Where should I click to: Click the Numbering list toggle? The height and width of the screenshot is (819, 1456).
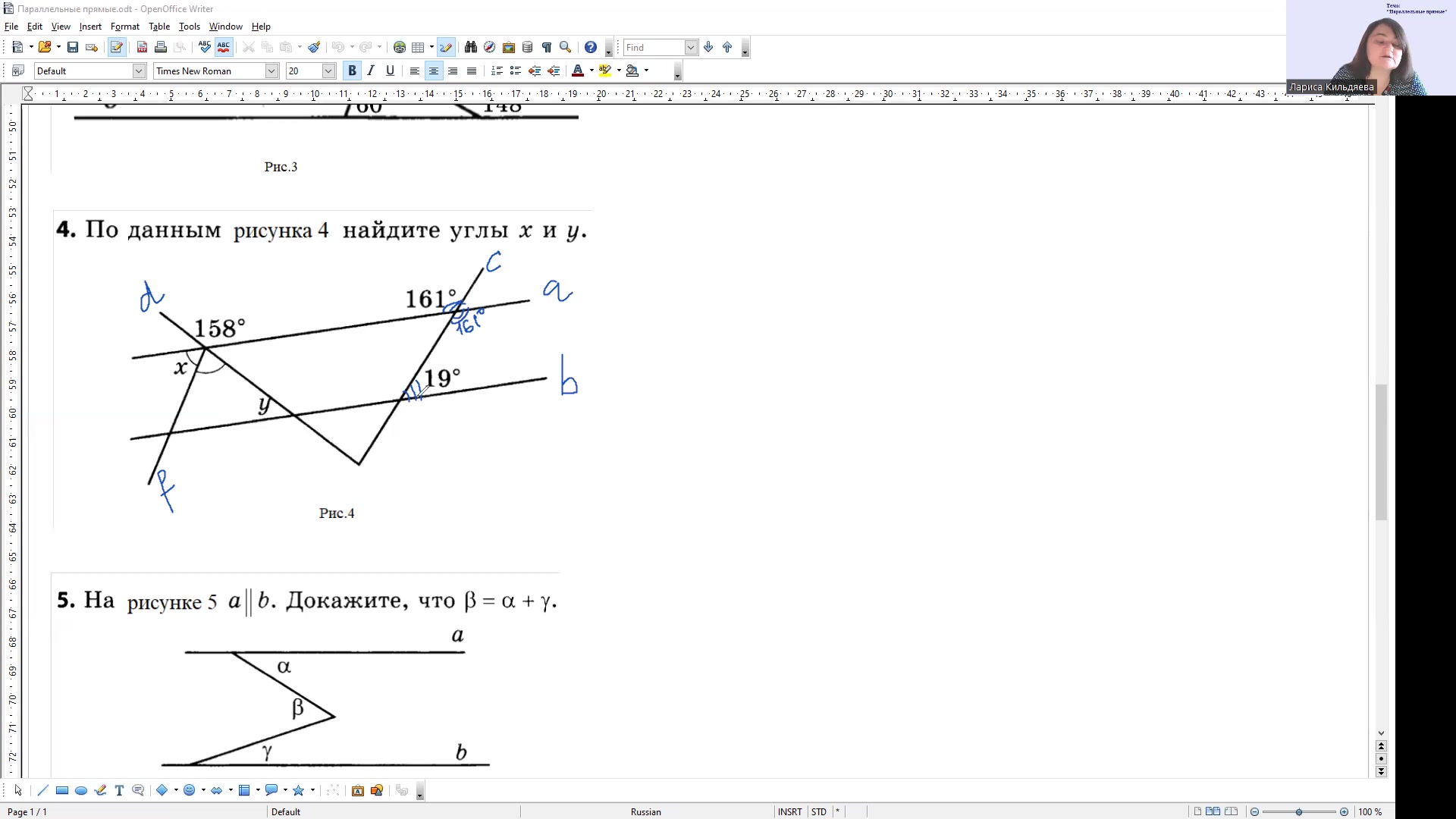pyautogui.click(x=498, y=70)
